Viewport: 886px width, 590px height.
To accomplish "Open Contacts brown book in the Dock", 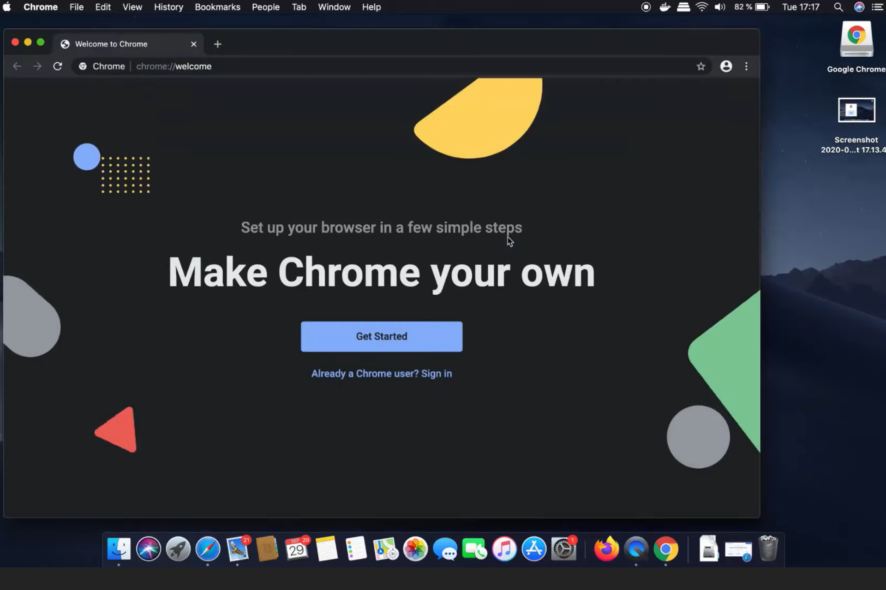I will coord(267,549).
